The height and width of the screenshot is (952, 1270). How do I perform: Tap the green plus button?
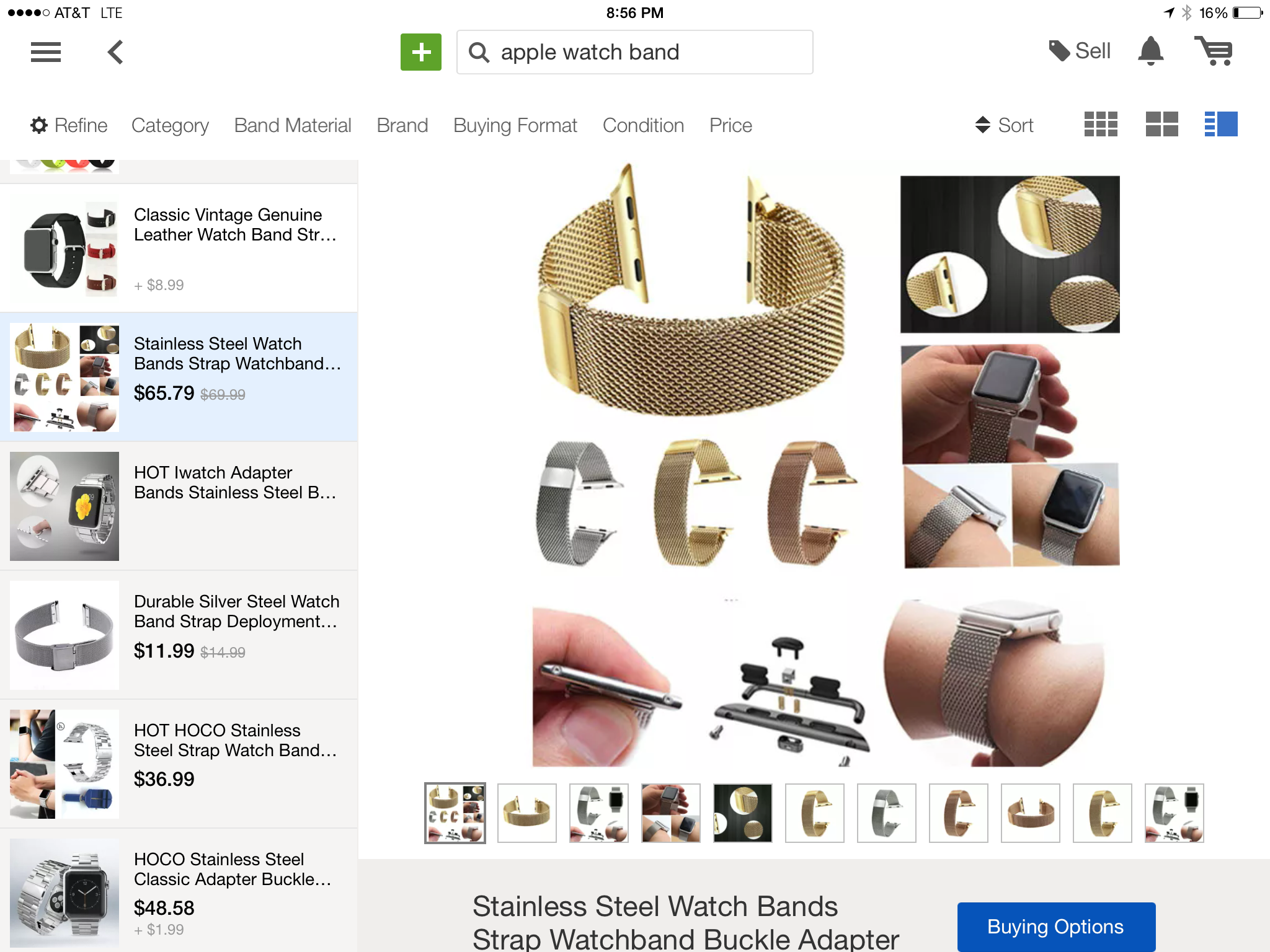click(420, 52)
